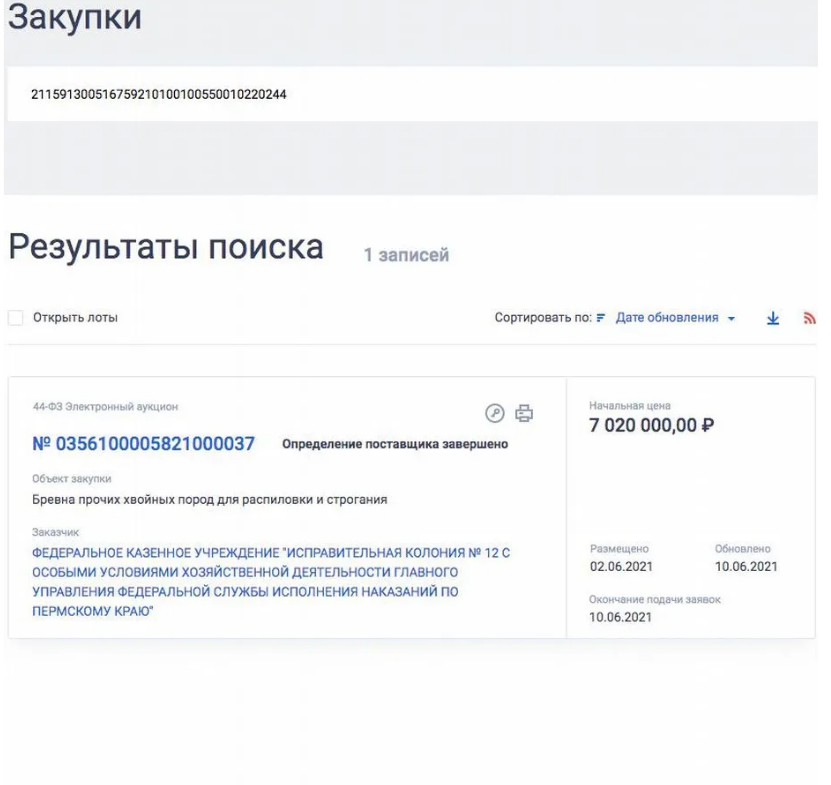
Task: Toggle sort direction bars icon
Action: 602,319
